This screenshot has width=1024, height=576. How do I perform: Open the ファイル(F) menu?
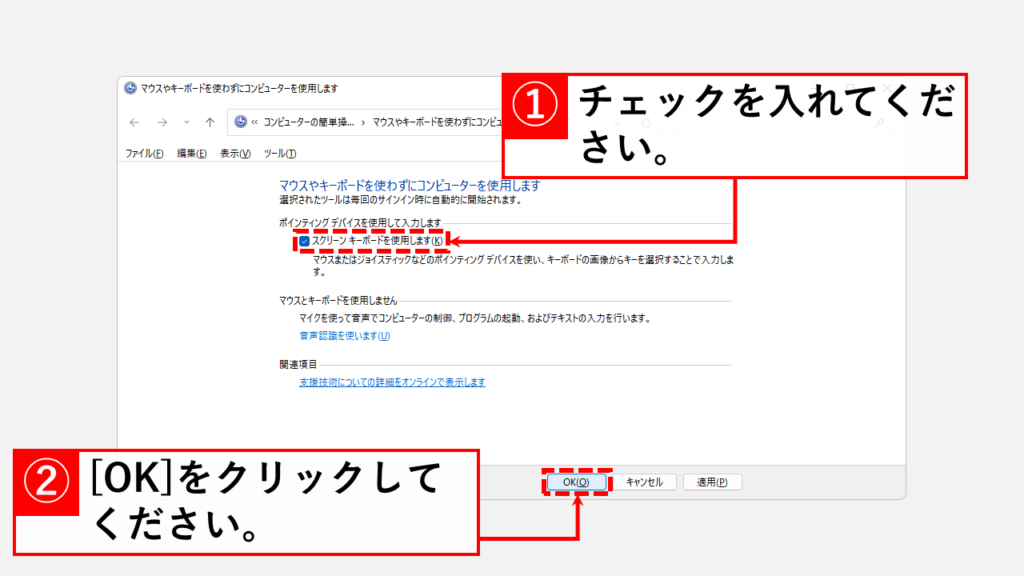point(145,153)
